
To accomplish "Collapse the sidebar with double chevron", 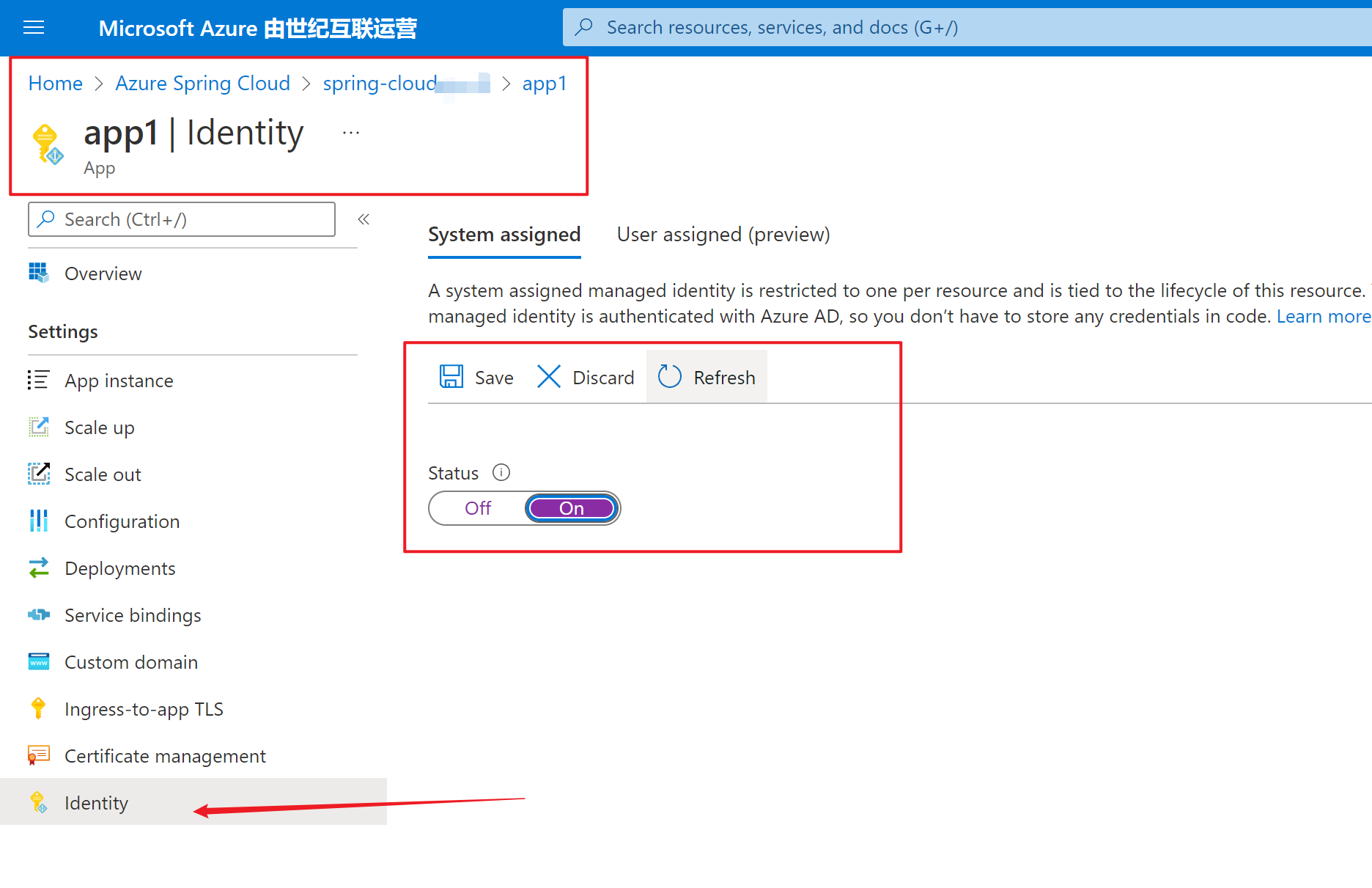I will click(x=364, y=219).
